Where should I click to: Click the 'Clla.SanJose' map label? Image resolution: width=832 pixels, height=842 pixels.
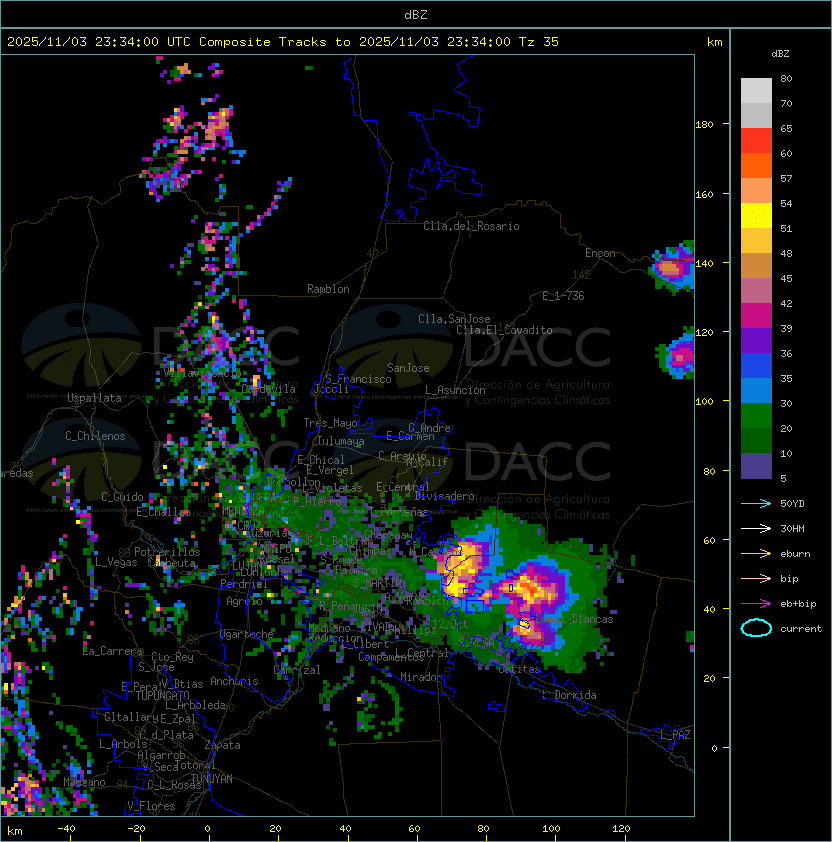pyautogui.click(x=454, y=319)
